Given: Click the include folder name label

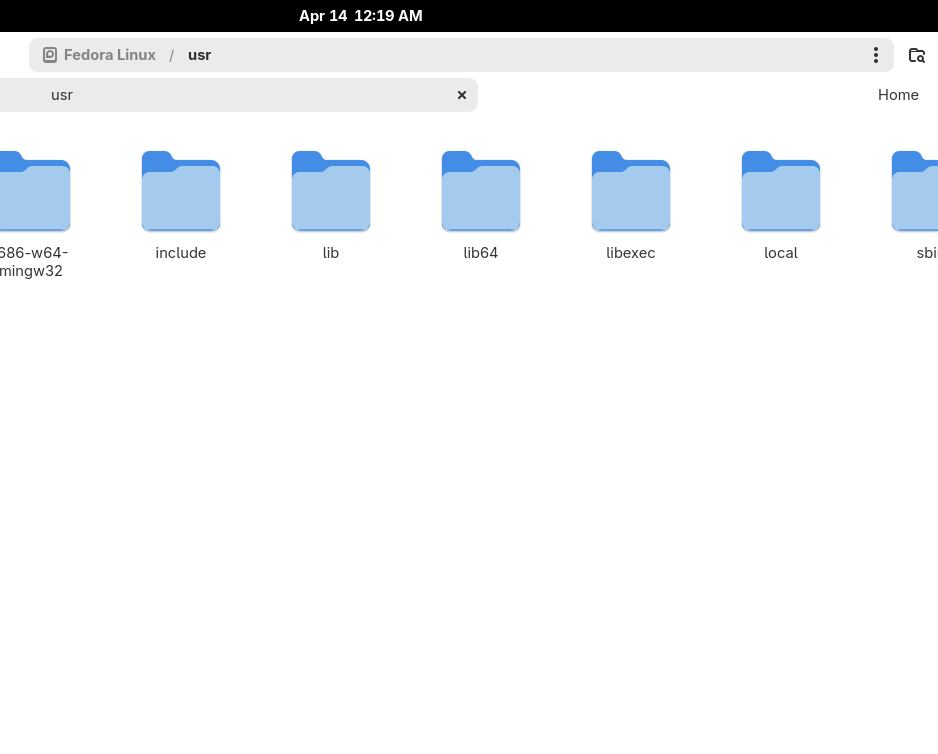Looking at the screenshot, I should point(181,253).
